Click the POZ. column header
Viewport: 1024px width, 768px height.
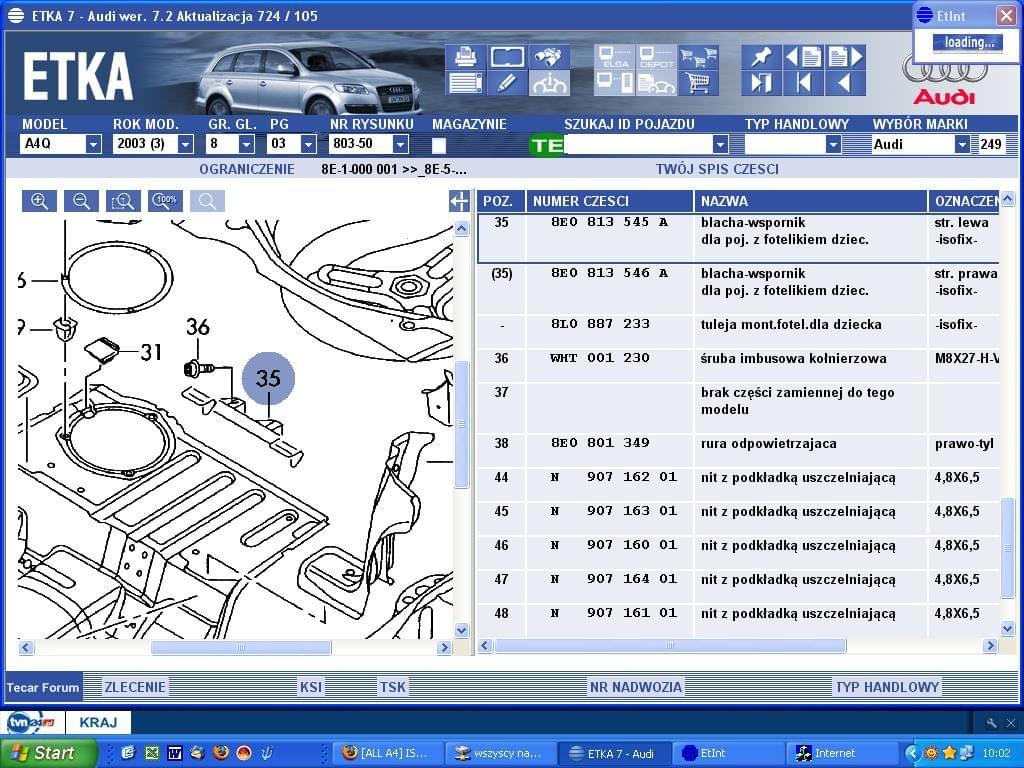click(501, 201)
